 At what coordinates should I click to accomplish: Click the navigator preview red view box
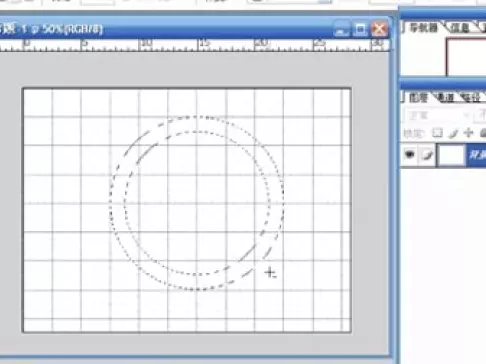tap(466, 57)
